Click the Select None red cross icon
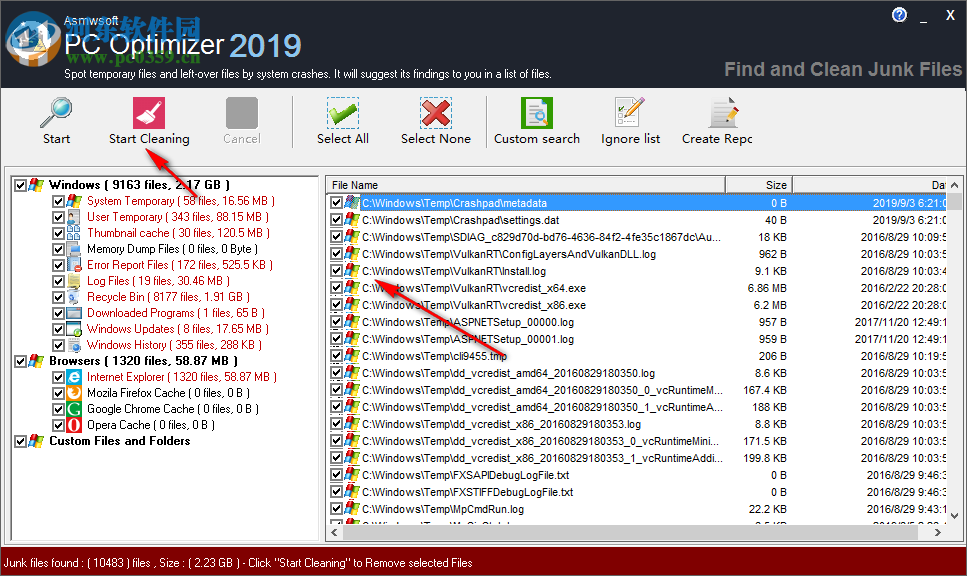The image size is (967, 576). point(435,113)
